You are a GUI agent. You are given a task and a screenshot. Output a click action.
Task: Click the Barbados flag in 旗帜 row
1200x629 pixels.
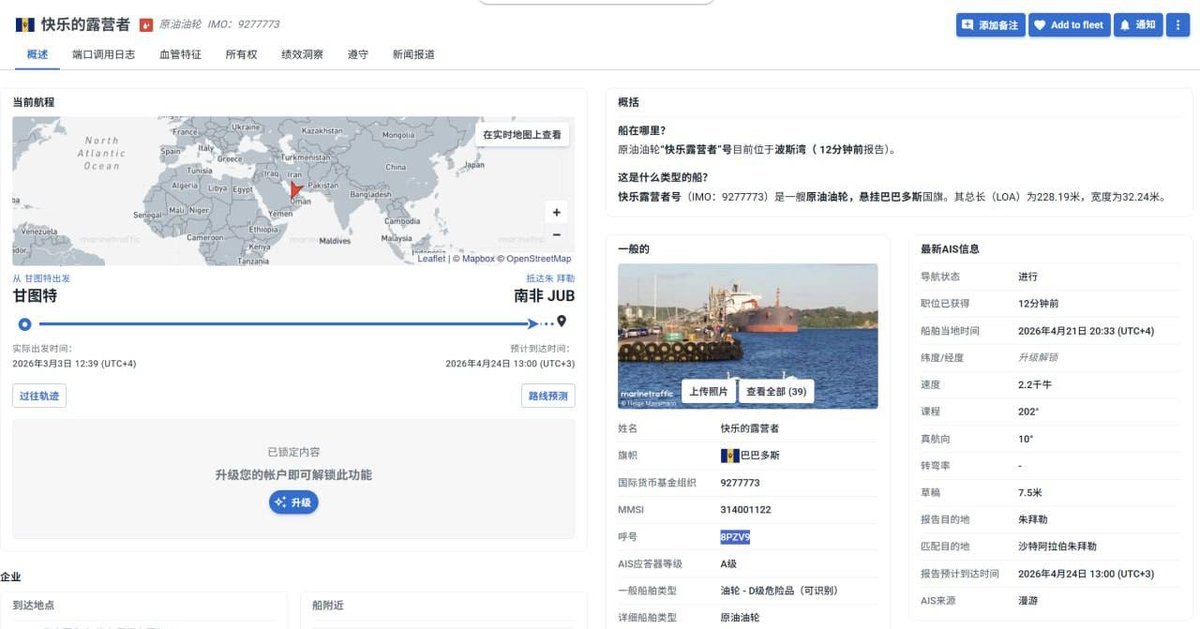coord(729,455)
